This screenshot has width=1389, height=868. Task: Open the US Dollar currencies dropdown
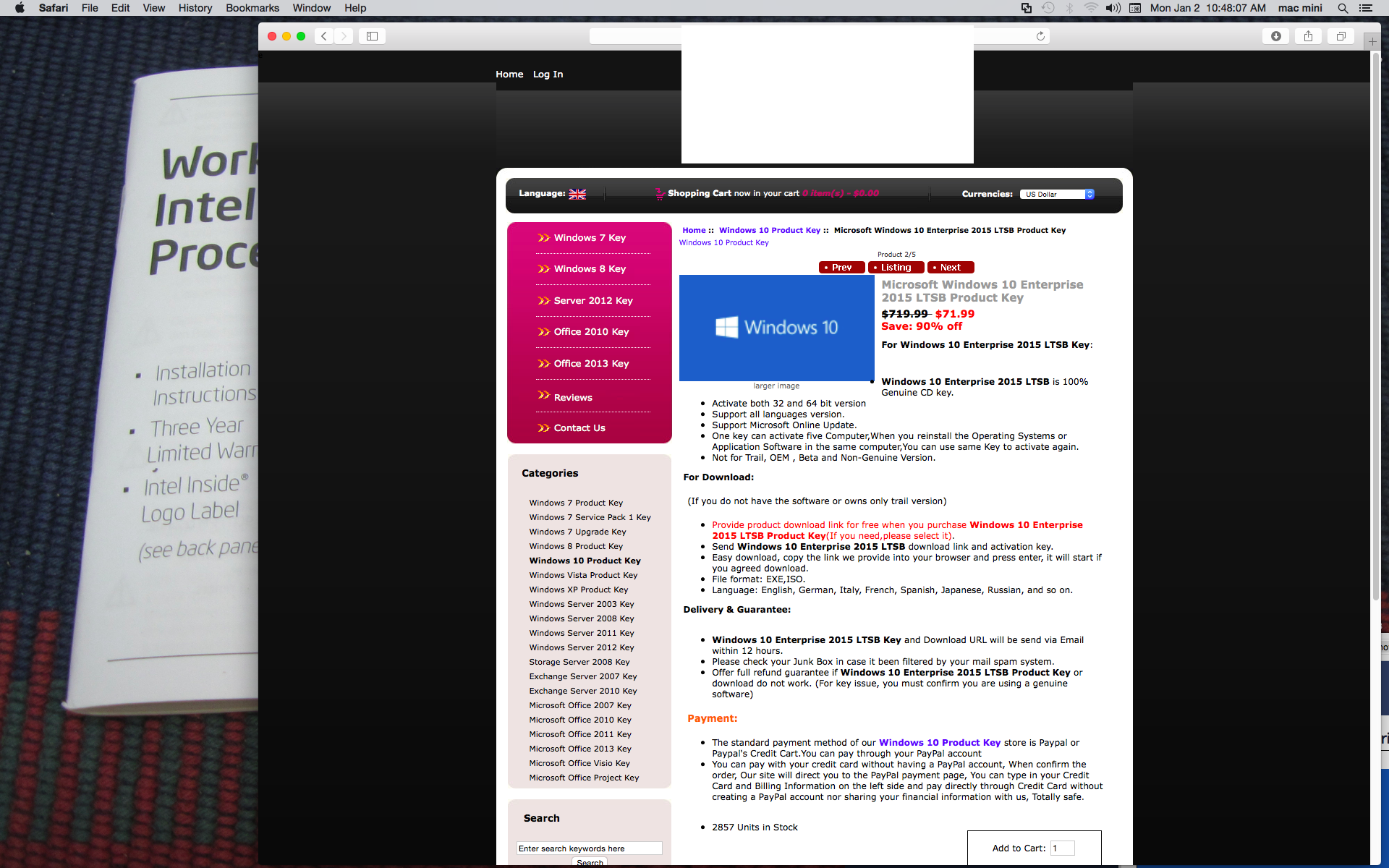[x=1057, y=194]
